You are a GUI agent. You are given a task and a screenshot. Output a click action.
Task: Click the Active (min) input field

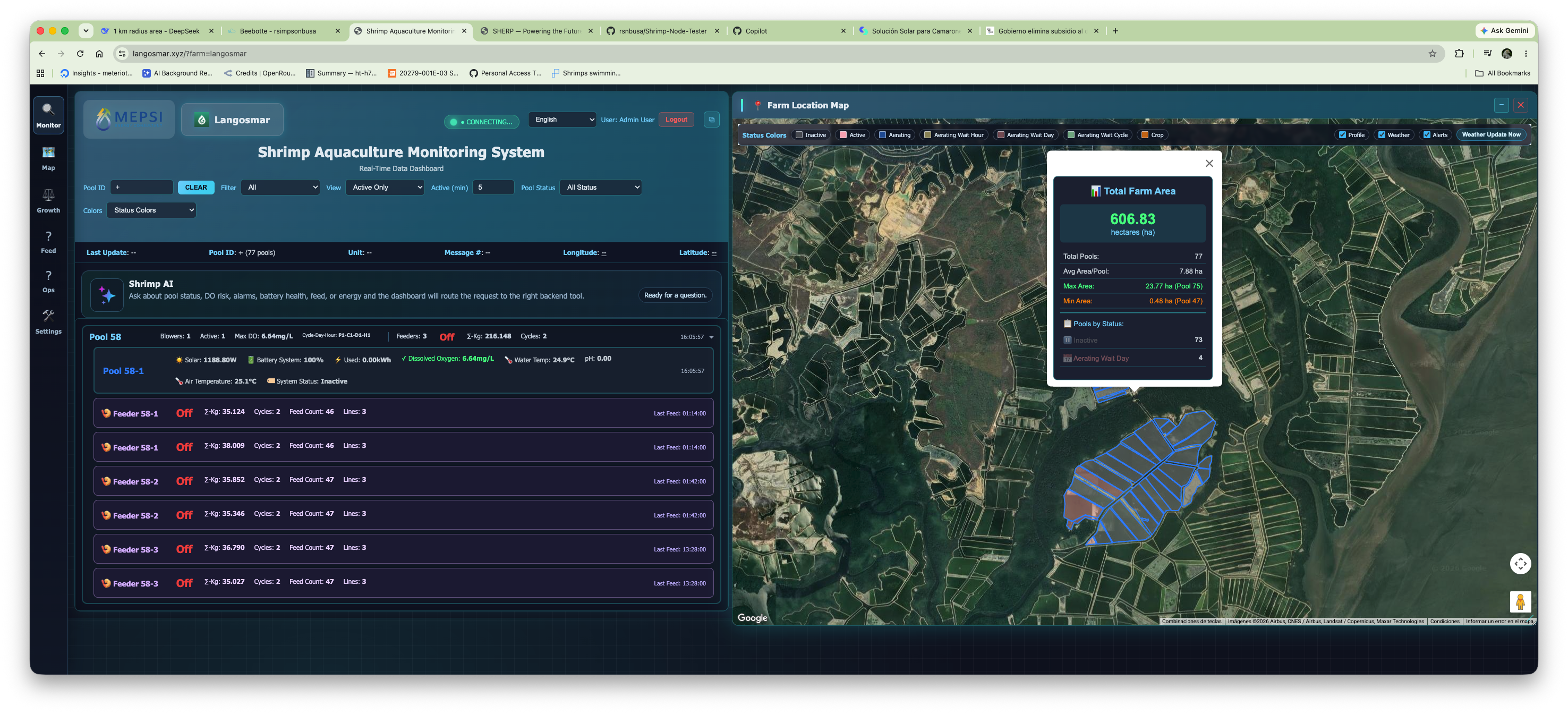click(x=493, y=188)
